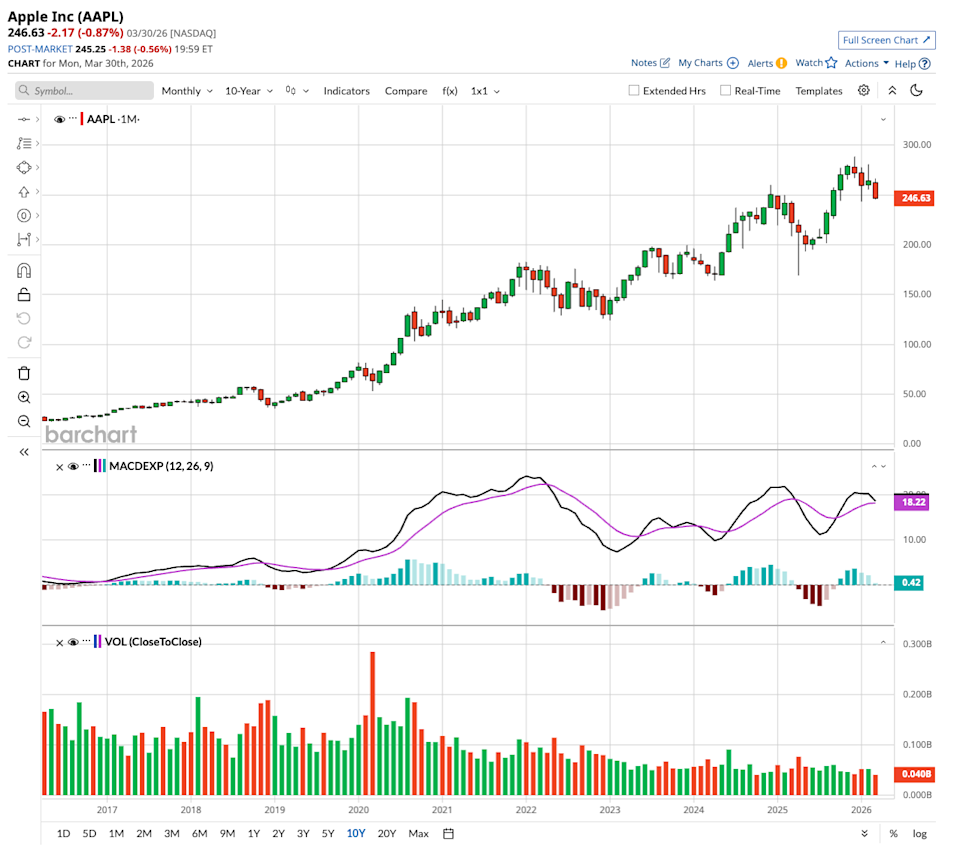
Task: Click the trash can delete drawings icon
Action: click(24, 373)
